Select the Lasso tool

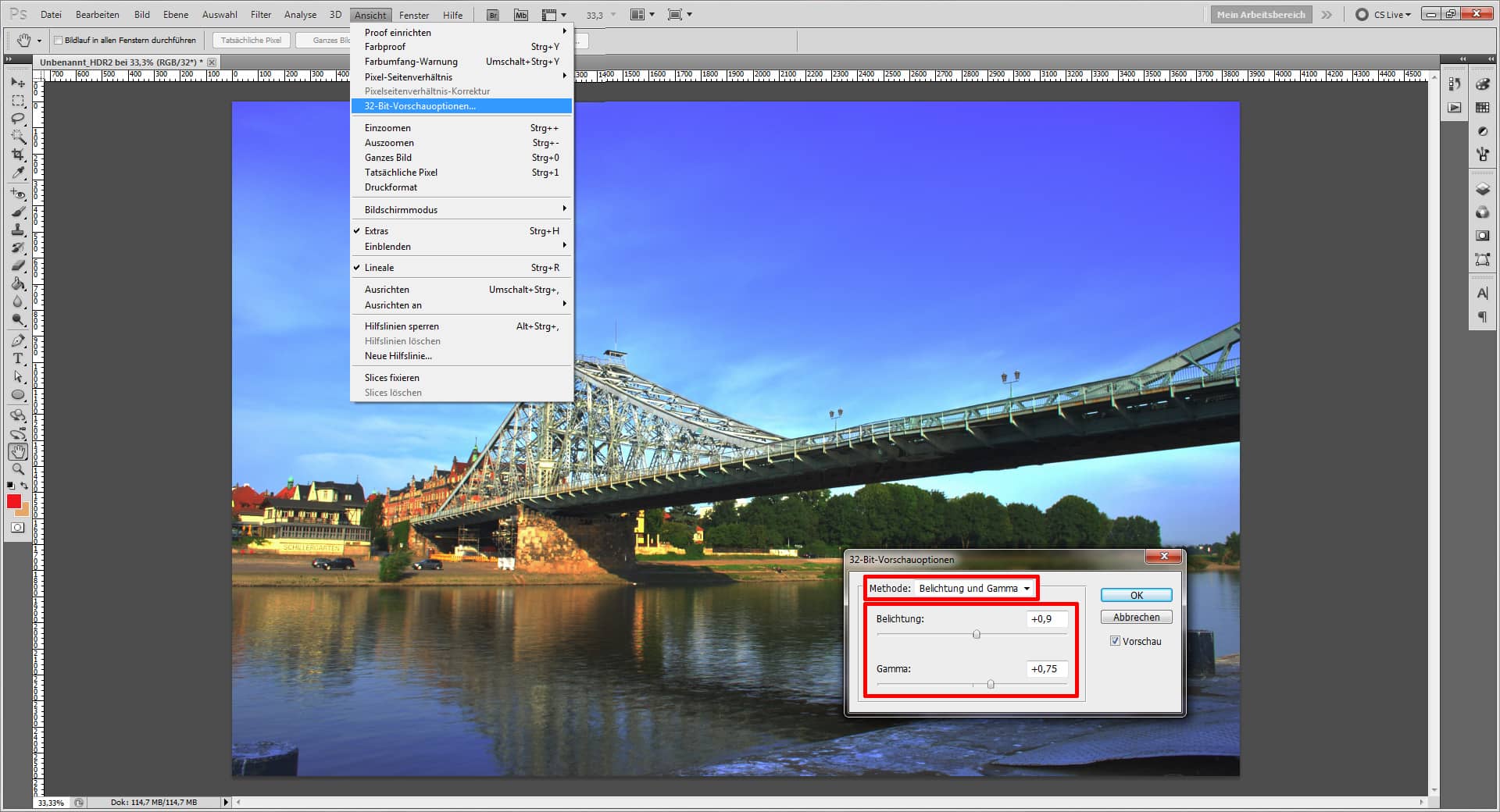click(17, 119)
